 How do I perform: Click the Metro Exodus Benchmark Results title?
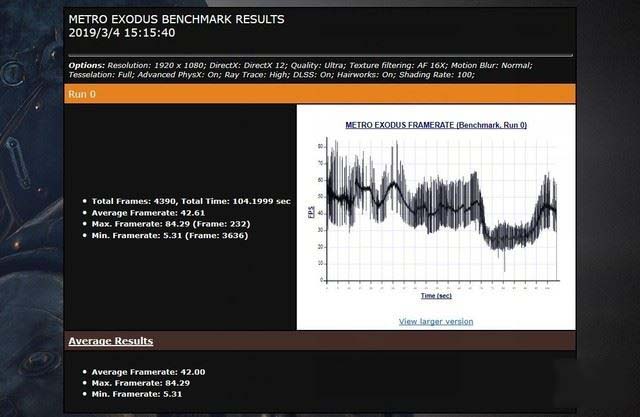(x=176, y=19)
